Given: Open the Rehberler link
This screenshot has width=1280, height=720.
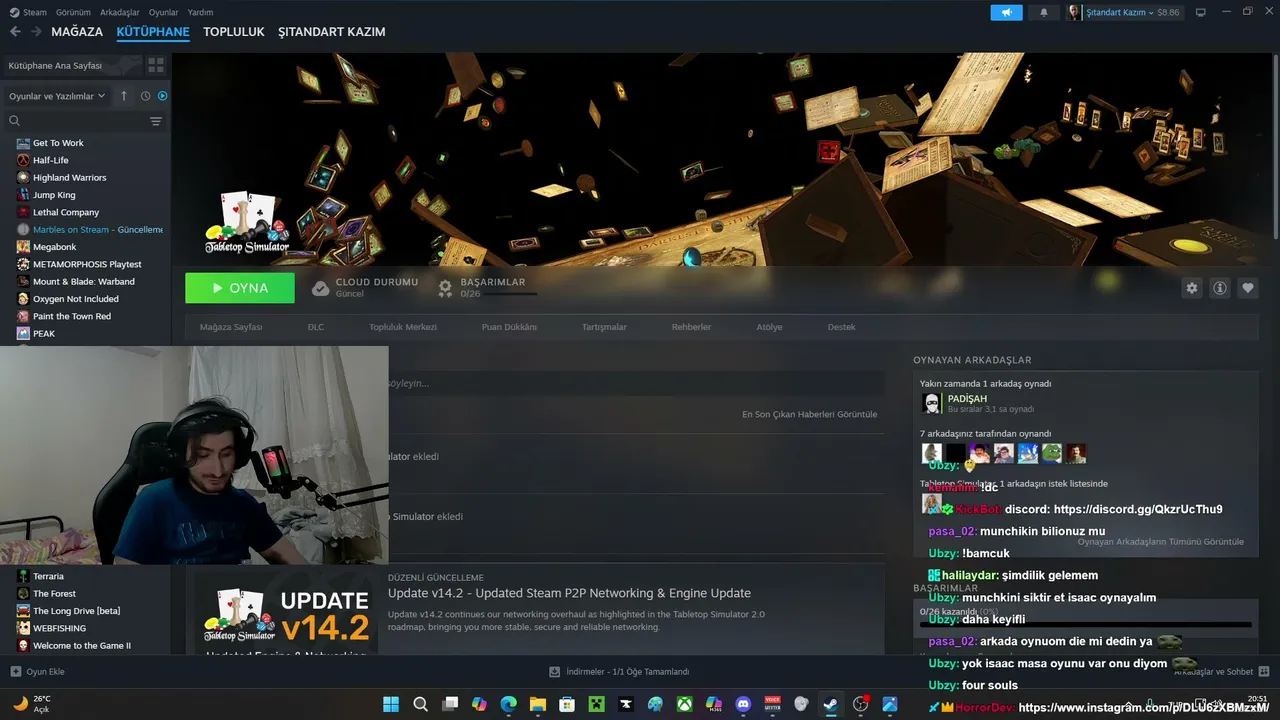Looking at the screenshot, I should pos(692,327).
